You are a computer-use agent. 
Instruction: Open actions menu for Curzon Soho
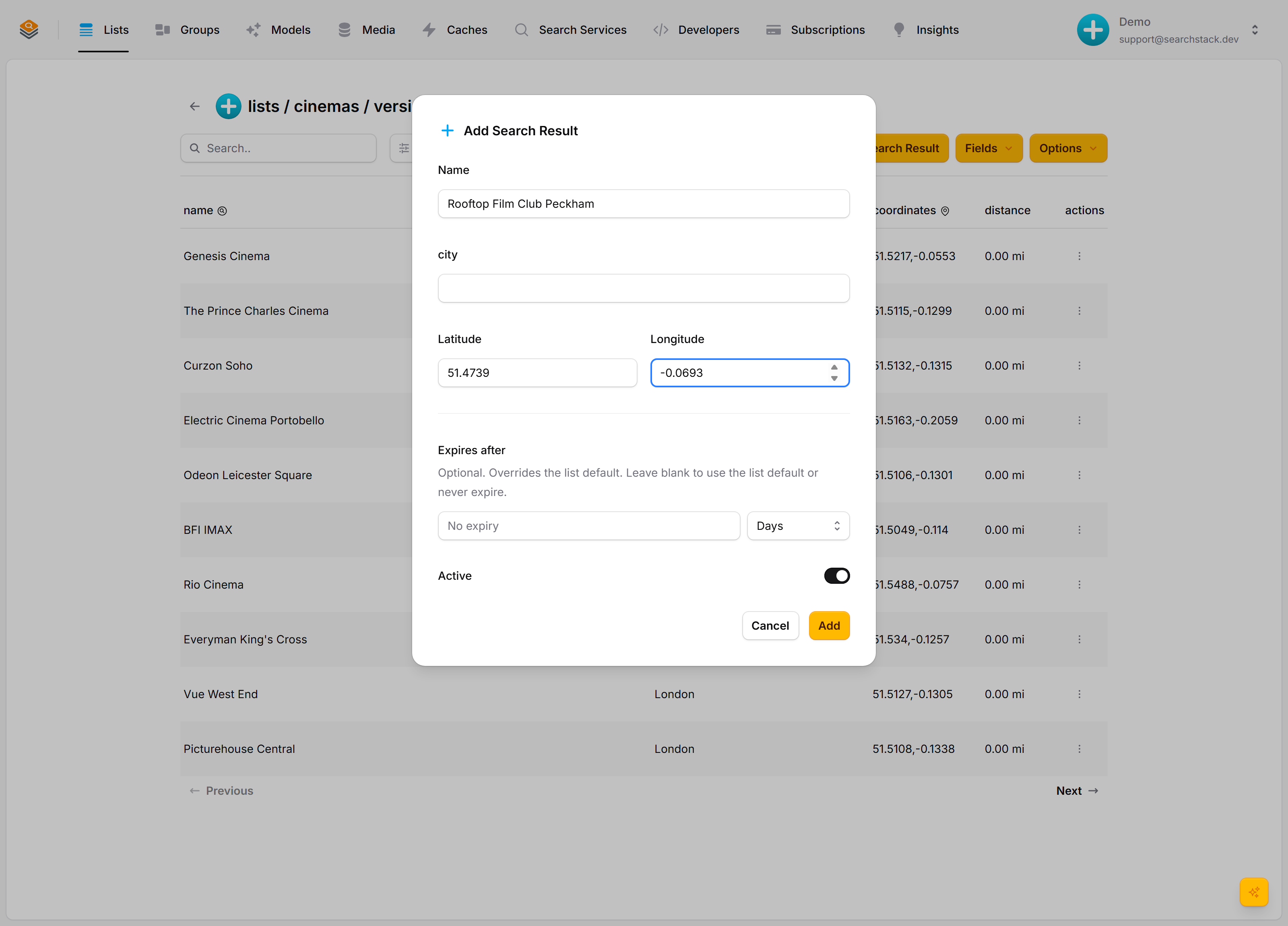click(1079, 366)
